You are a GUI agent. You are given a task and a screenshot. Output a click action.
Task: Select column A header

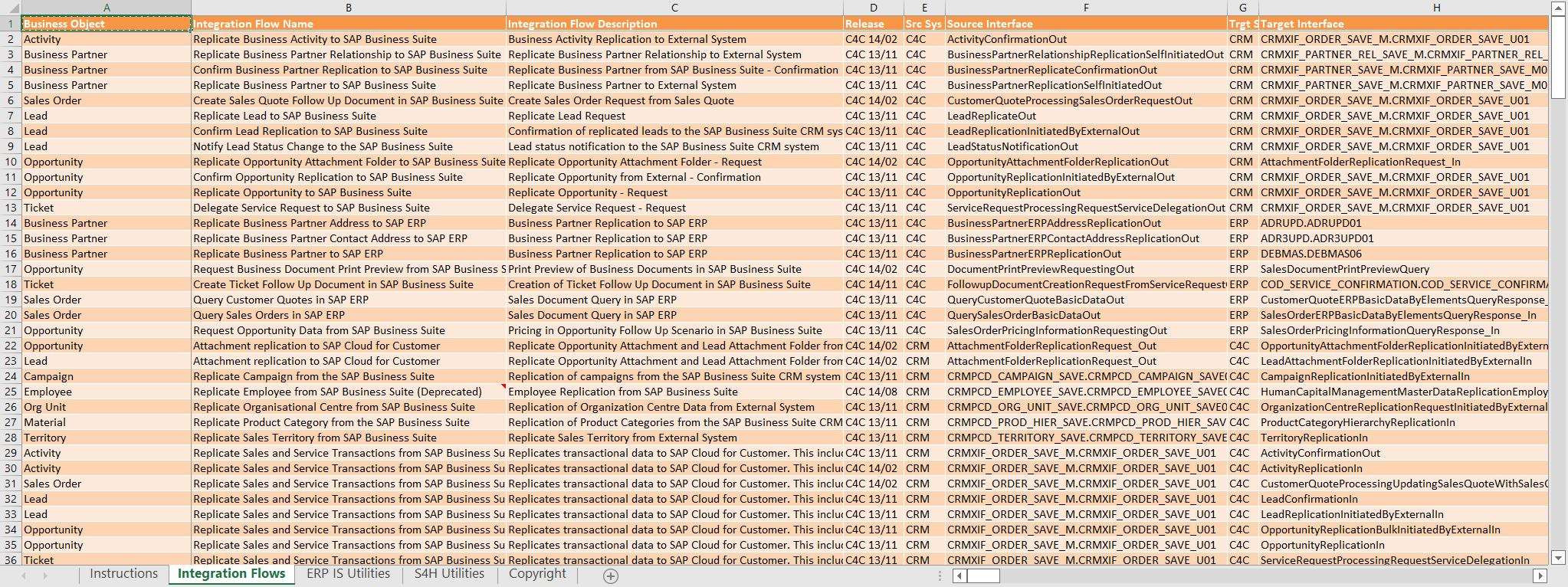[107, 8]
